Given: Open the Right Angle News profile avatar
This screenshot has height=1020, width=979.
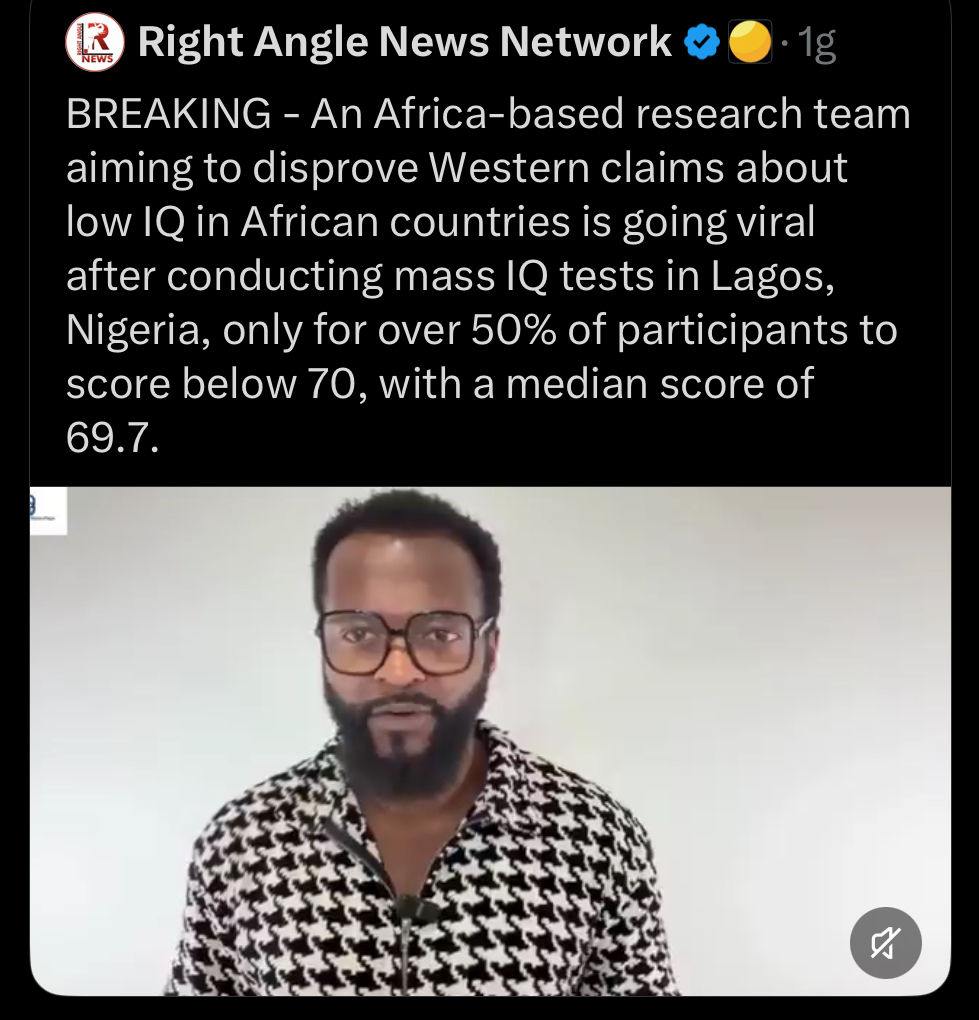Looking at the screenshot, I should click(x=97, y=45).
